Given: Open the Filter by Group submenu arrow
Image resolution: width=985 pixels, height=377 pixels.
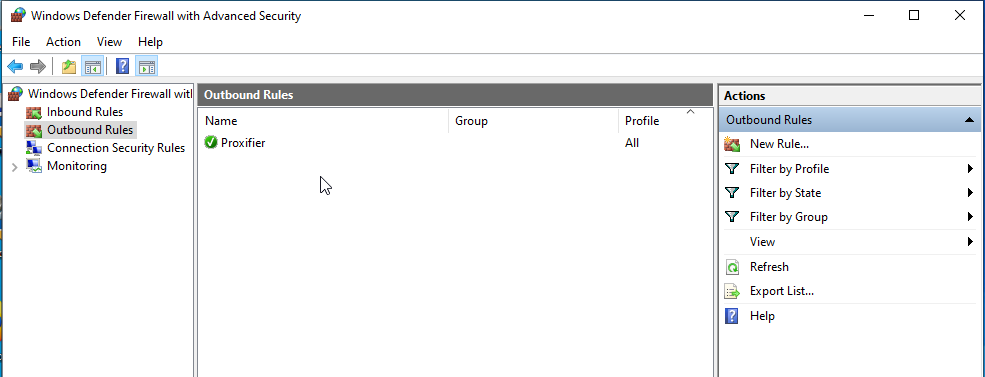Looking at the screenshot, I should (x=971, y=217).
